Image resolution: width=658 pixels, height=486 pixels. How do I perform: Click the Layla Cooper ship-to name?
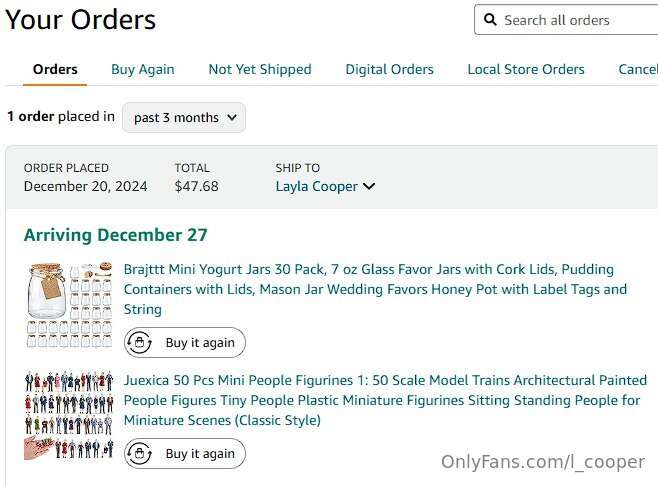316,186
